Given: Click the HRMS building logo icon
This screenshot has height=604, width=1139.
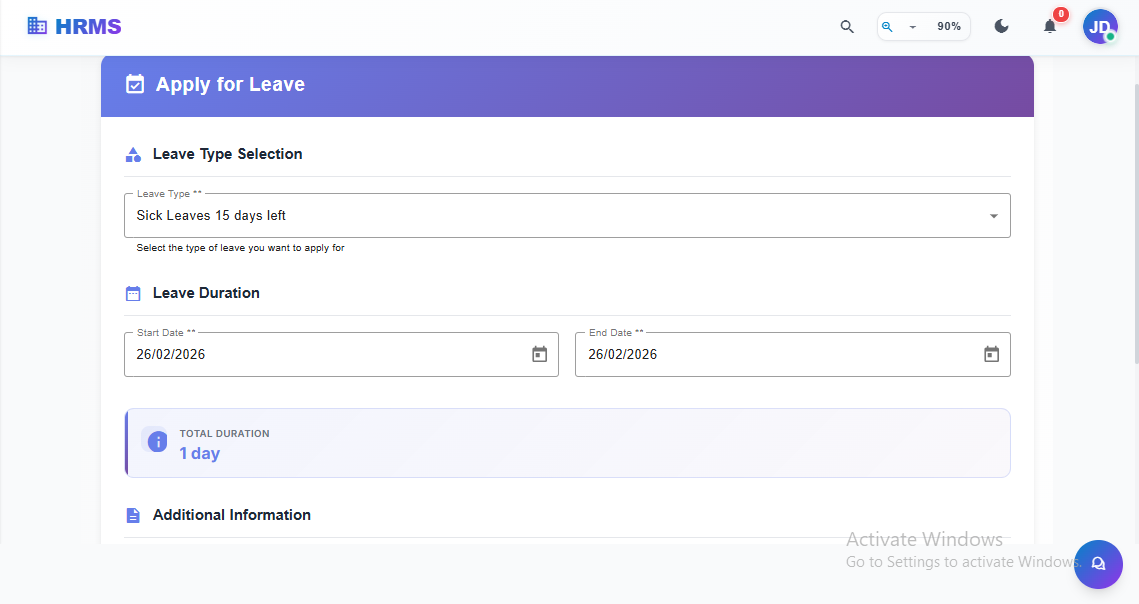Looking at the screenshot, I should point(37,26).
